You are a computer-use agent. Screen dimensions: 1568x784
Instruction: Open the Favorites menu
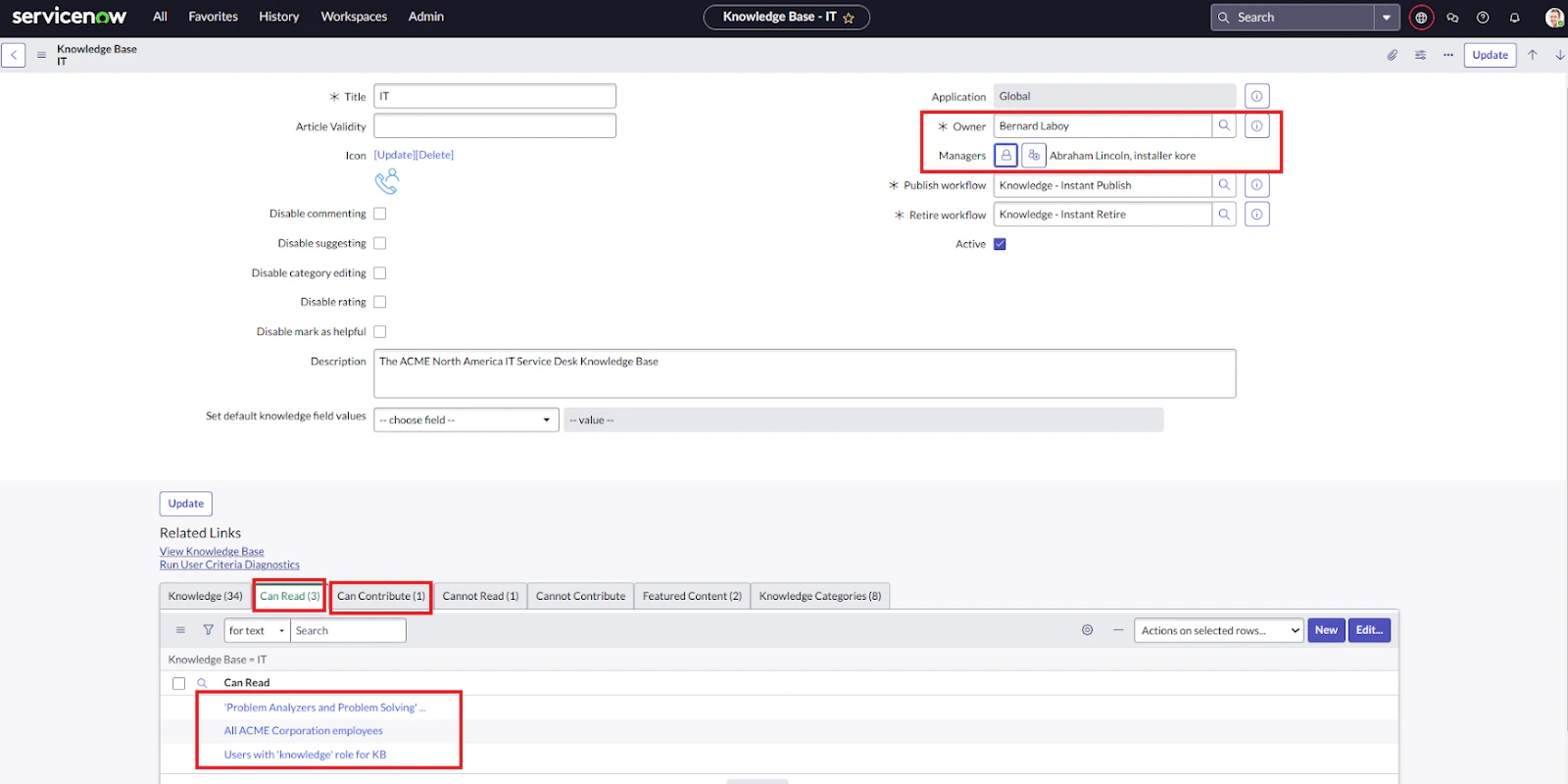(213, 17)
